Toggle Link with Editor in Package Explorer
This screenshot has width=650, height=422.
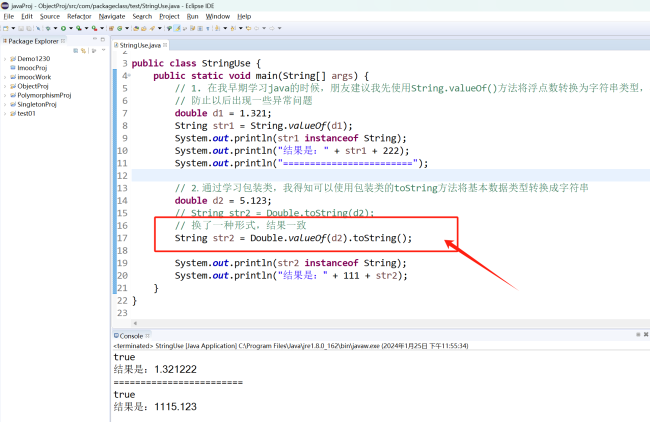tap(84, 51)
